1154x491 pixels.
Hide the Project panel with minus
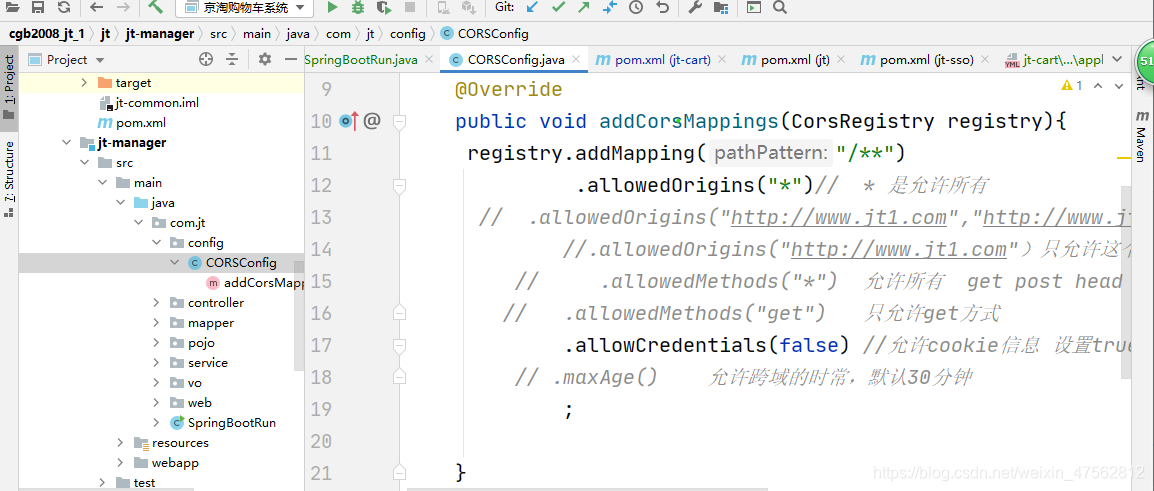click(x=291, y=60)
